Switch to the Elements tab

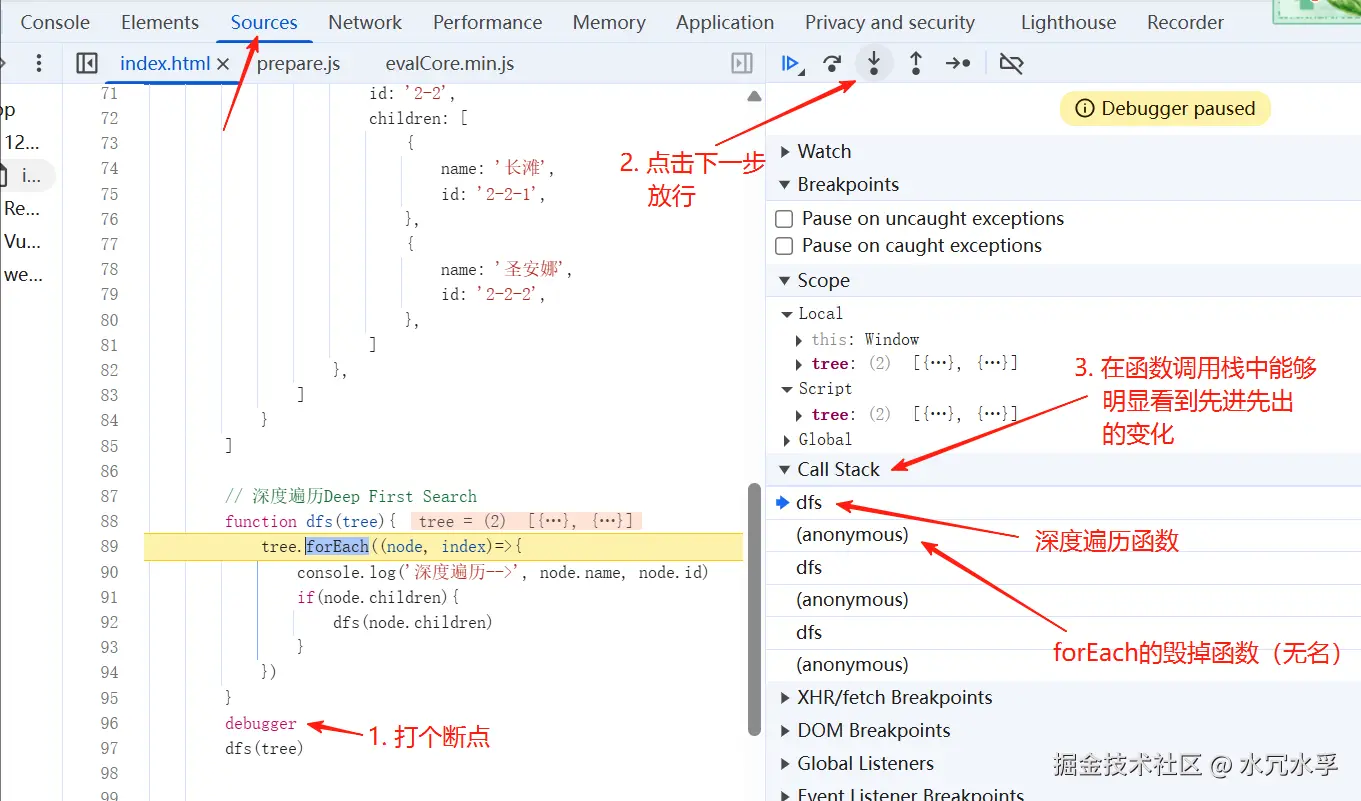pyautogui.click(x=160, y=22)
